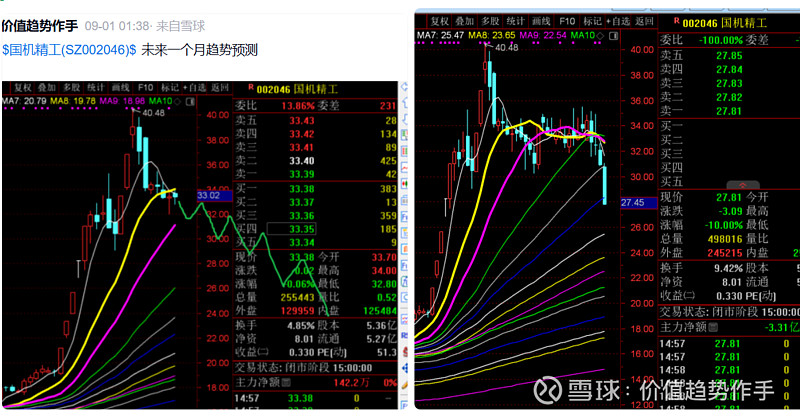The height and width of the screenshot is (417, 800).
Task: Click 标记 in the left chart toolbar
Action: [x=169, y=88]
